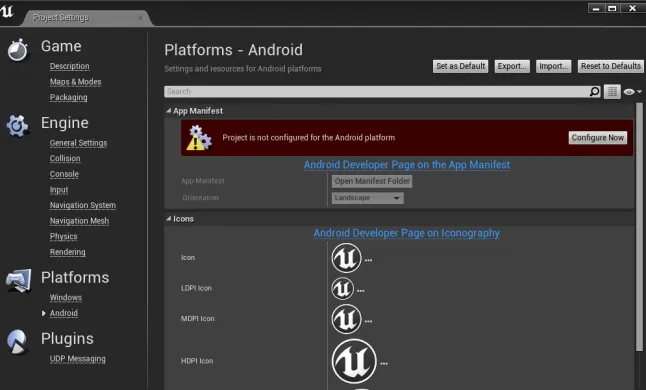Click the Platforms section devices icon
Viewport: 646px width, 390px height.
click(x=19, y=280)
